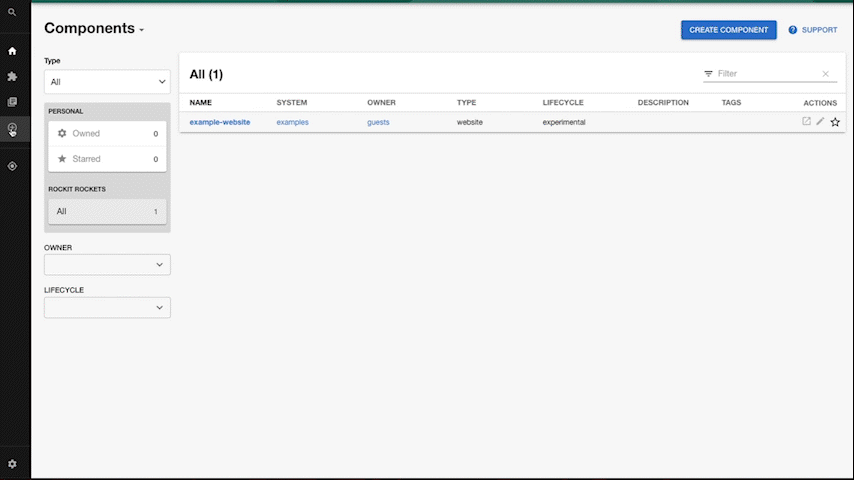Clear the filter with the X icon
Screen dimensions: 854x480
[x=826, y=74]
